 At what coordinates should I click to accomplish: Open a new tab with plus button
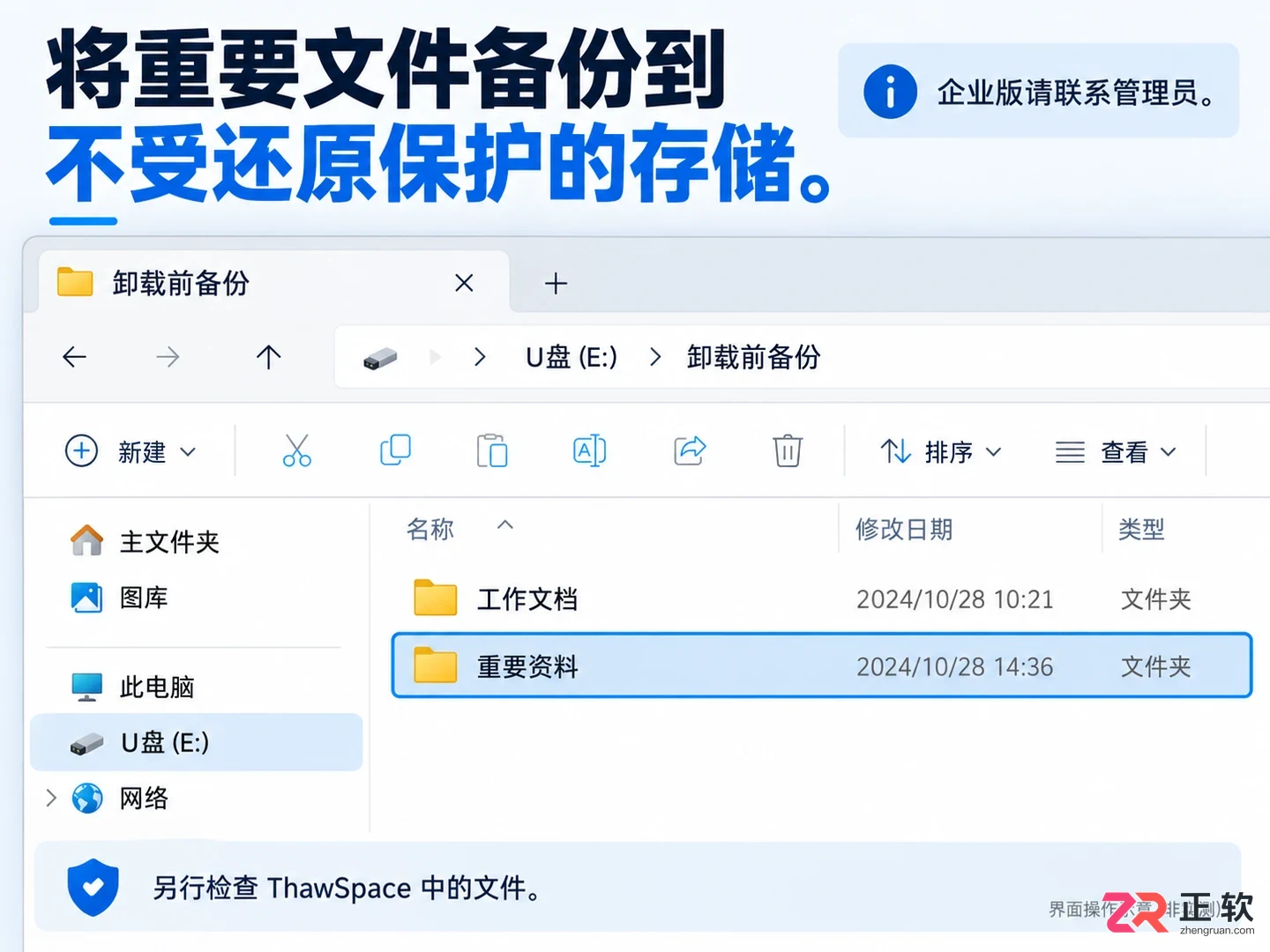pos(556,284)
